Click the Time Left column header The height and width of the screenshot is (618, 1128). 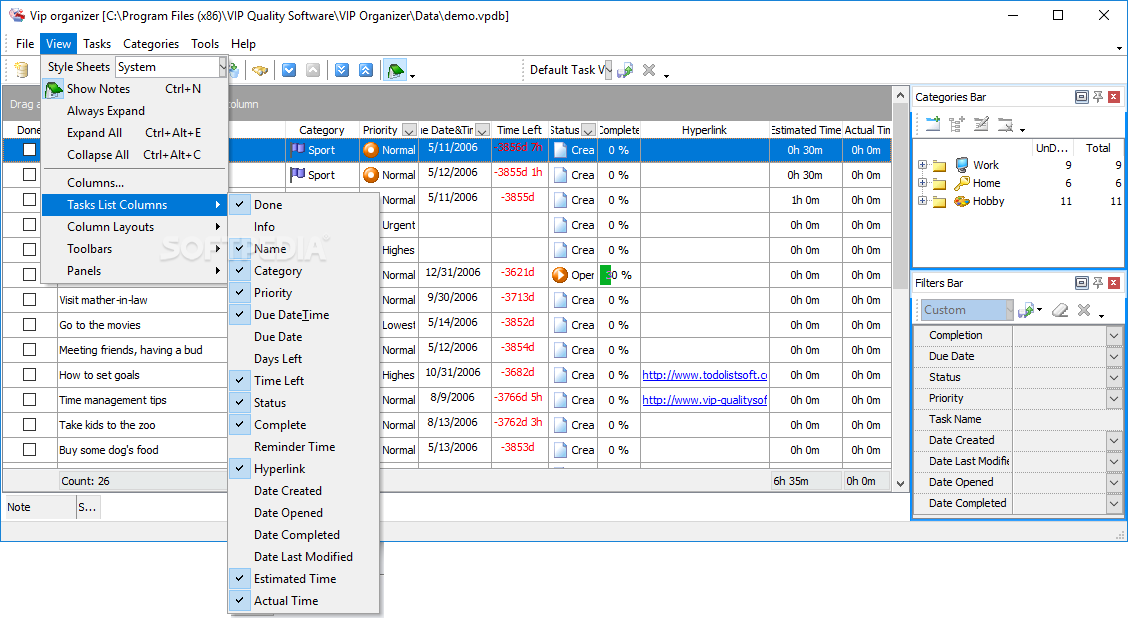point(519,130)
